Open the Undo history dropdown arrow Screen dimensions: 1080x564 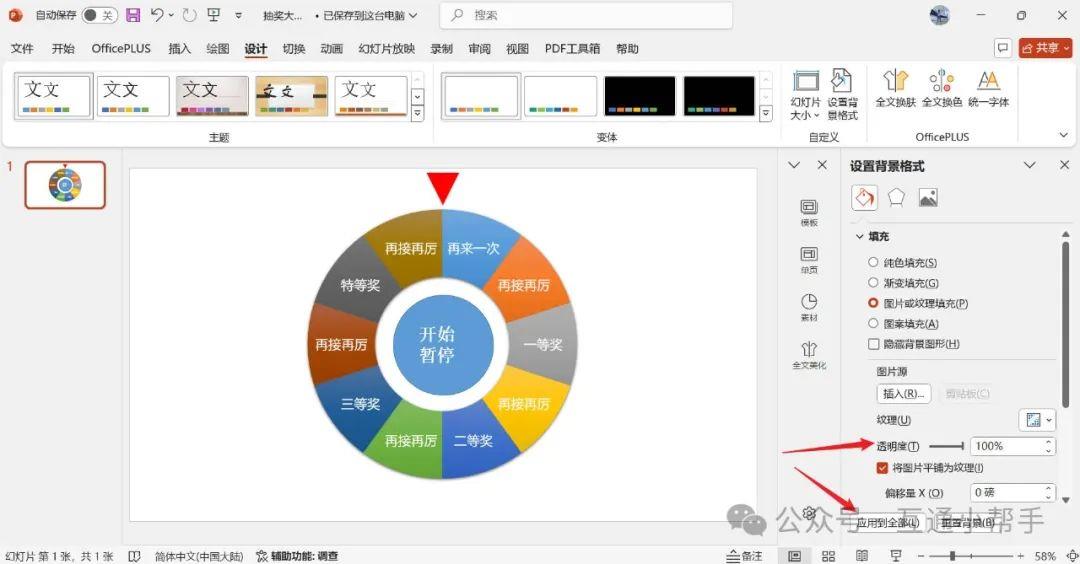click(171, 14)
